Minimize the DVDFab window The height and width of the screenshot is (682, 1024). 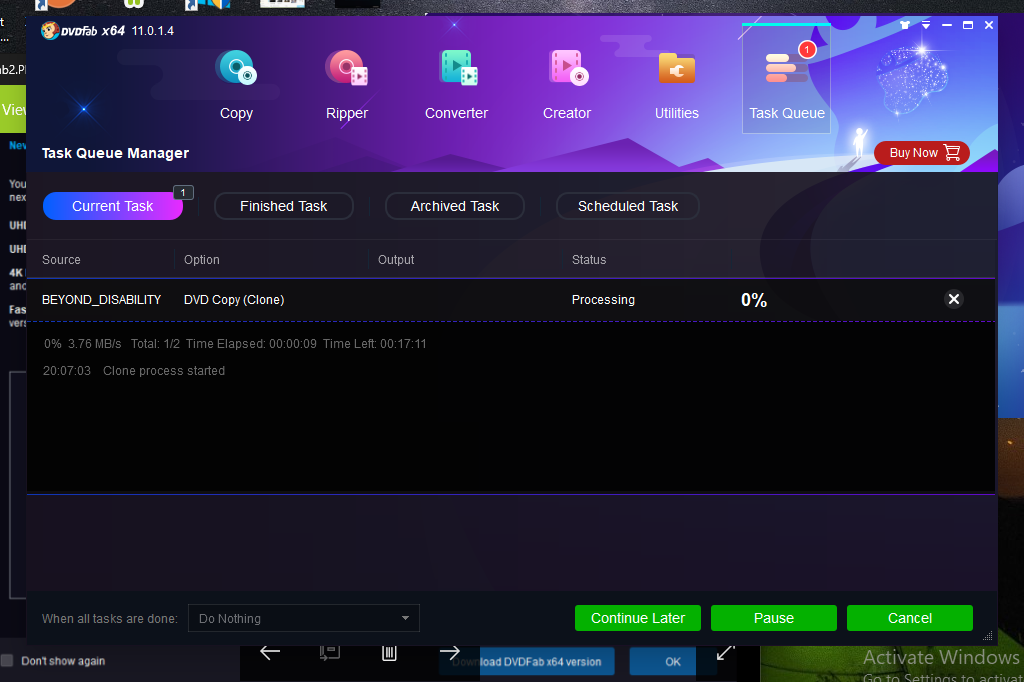pos(947,25)
